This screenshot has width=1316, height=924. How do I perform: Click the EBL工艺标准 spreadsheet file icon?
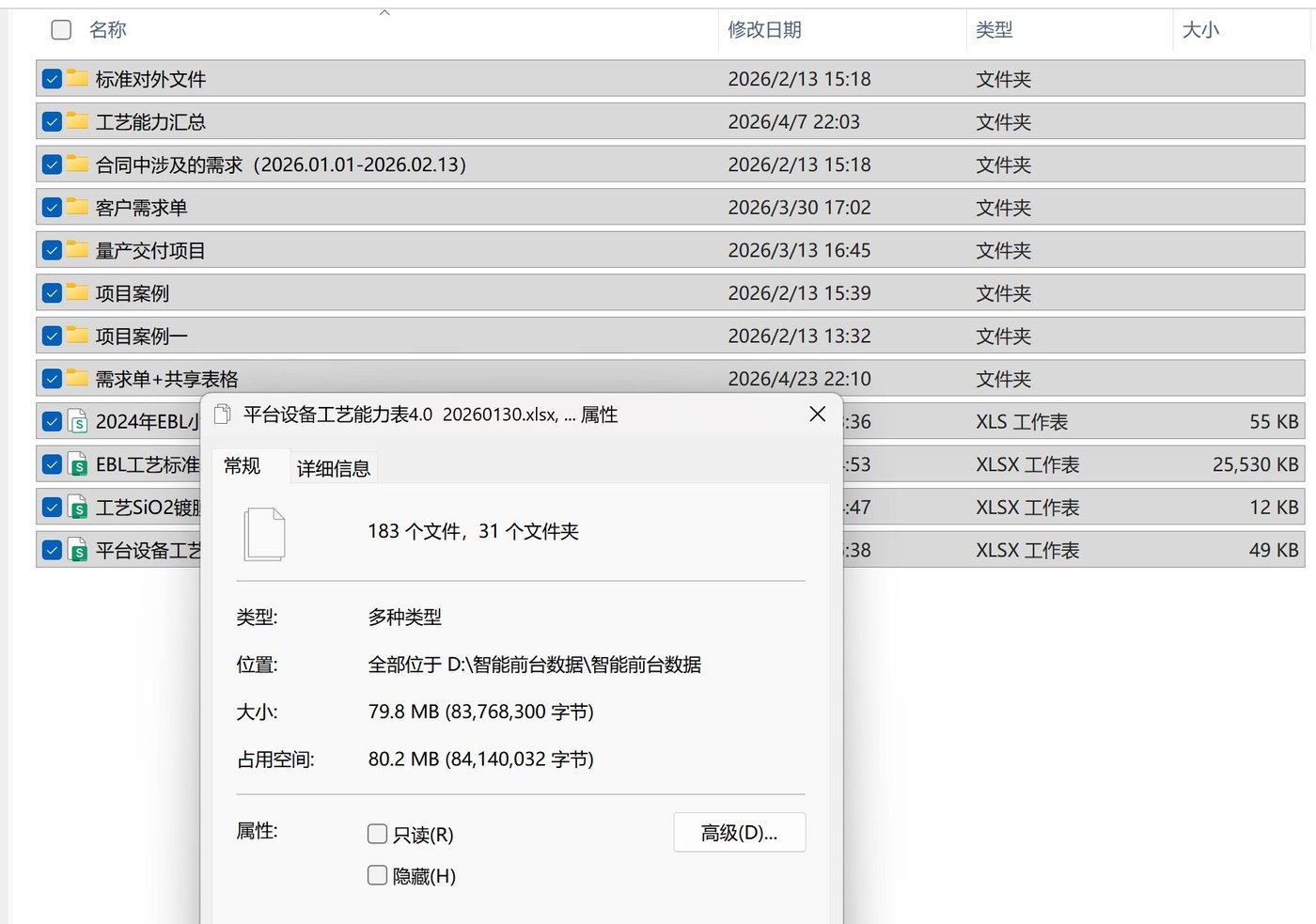[78, 464]
